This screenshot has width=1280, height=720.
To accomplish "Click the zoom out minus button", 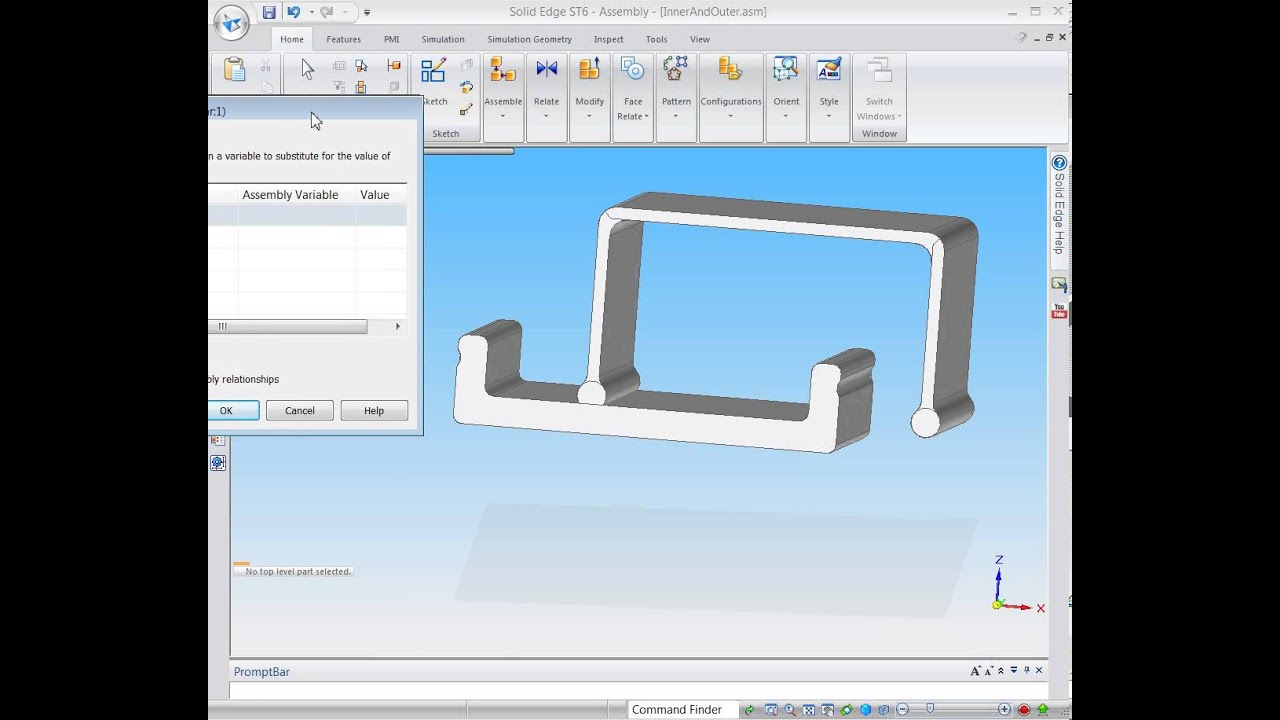I will click(902, 710).
